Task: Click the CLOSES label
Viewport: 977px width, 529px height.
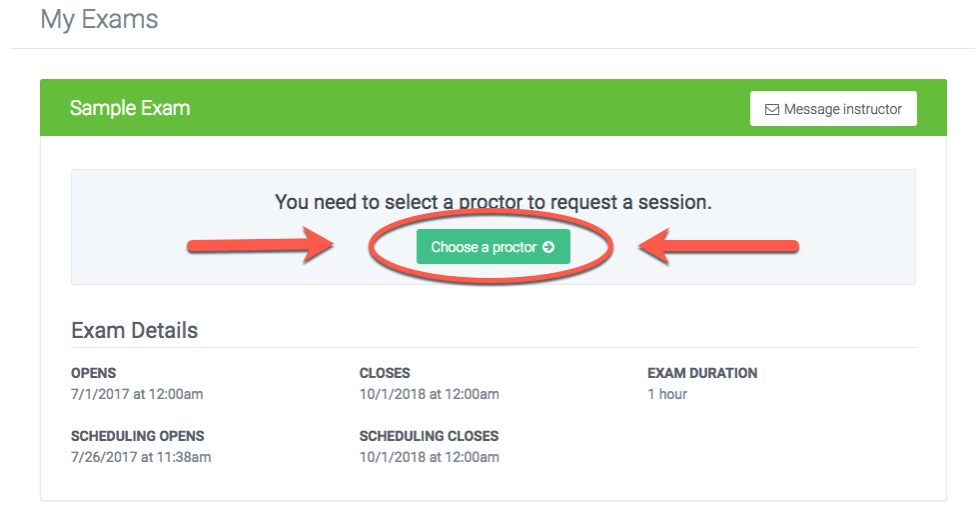Action: [385, 373]
